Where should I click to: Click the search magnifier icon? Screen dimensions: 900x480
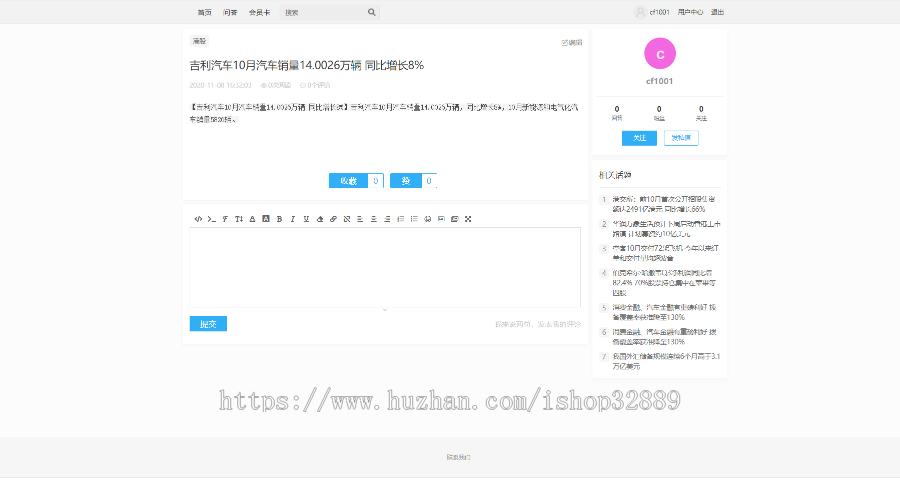[x=372, y=12]
